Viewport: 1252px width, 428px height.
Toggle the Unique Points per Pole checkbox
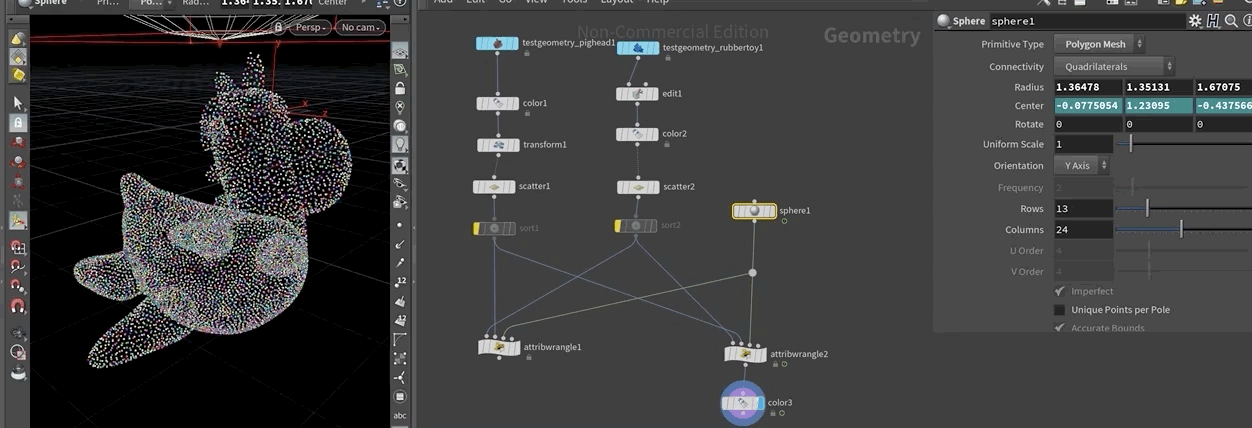pos(1060,310)
